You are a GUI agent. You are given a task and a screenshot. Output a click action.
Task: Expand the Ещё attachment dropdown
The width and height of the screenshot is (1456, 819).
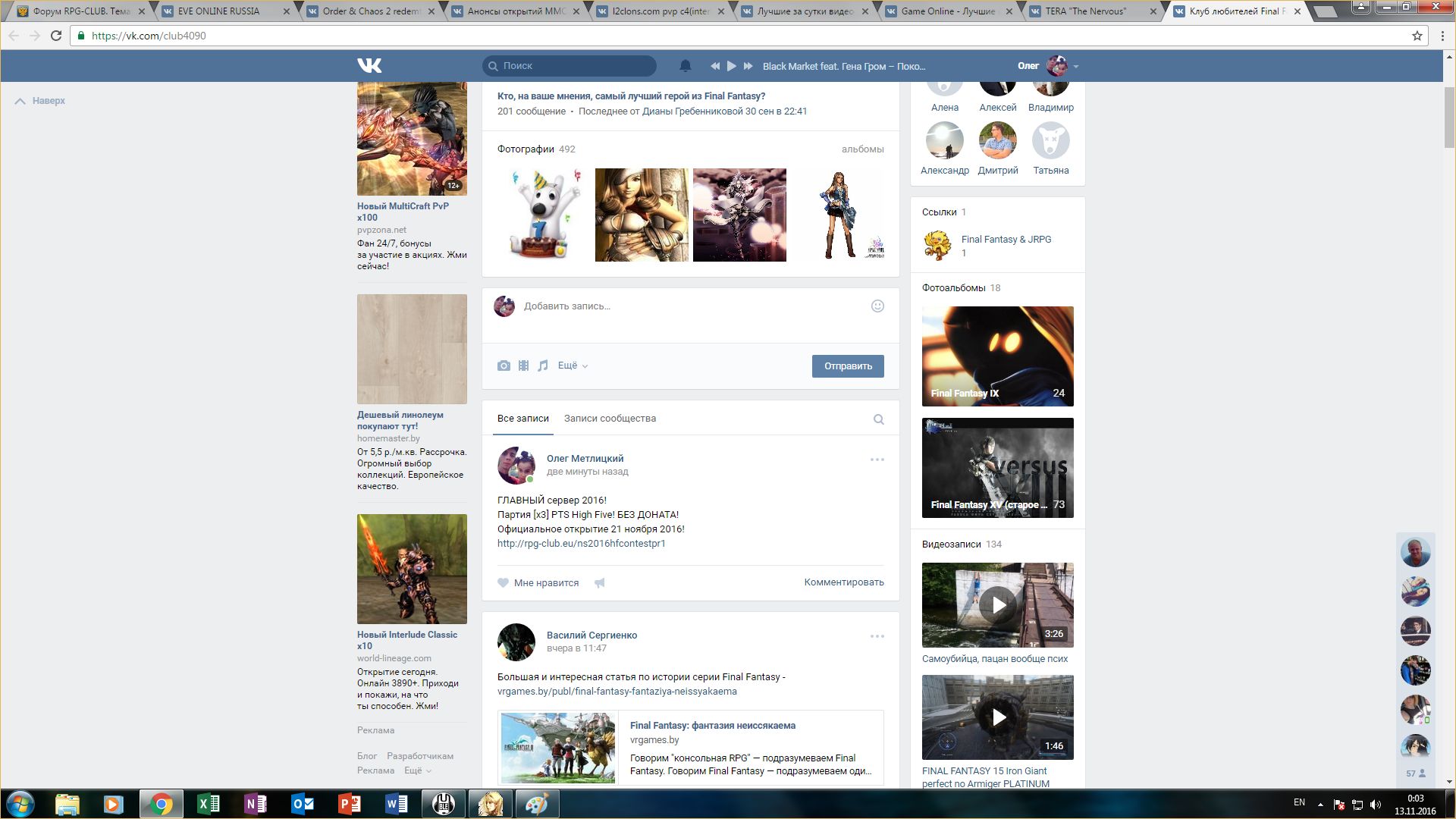[573, 366]
